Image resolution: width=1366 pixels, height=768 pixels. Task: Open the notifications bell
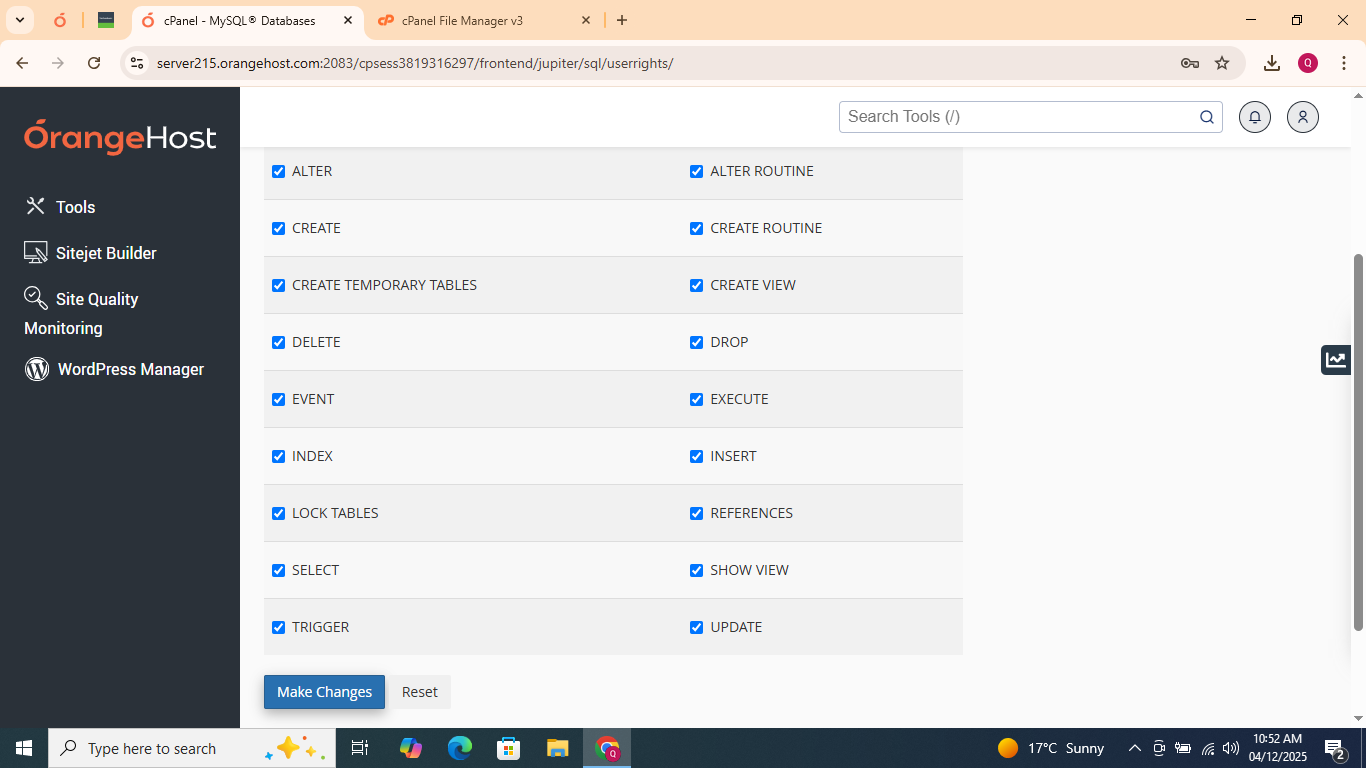pos(1255,117)
